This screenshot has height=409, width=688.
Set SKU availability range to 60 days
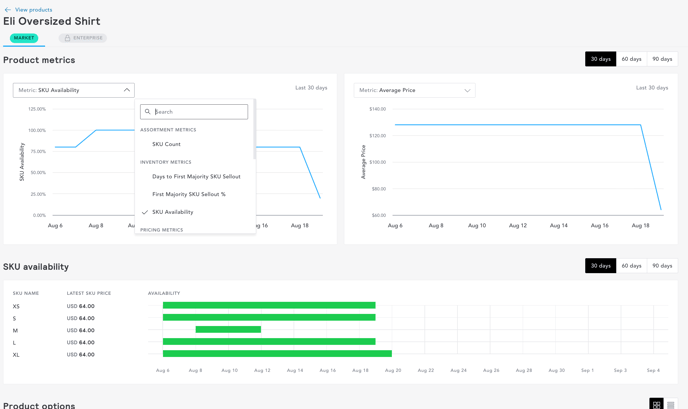tap(631, 266)
